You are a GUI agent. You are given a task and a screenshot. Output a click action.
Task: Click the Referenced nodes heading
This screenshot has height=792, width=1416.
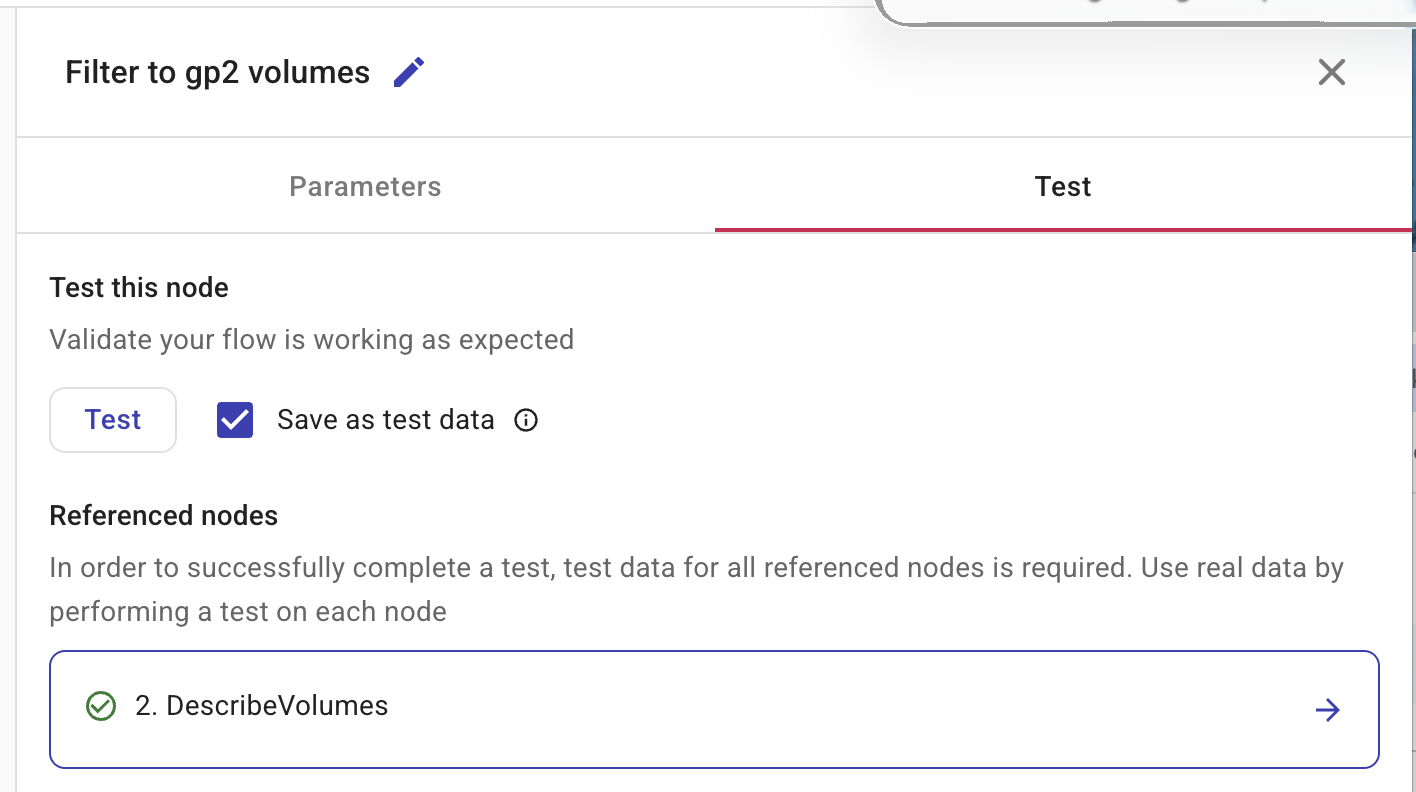click(x=163, y=516)
